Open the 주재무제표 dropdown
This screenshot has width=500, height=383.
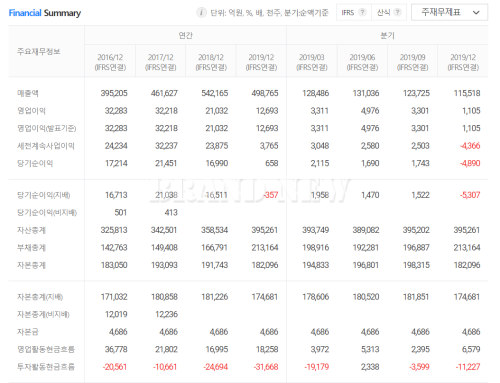pyautogui.click(x=449, y=13)
